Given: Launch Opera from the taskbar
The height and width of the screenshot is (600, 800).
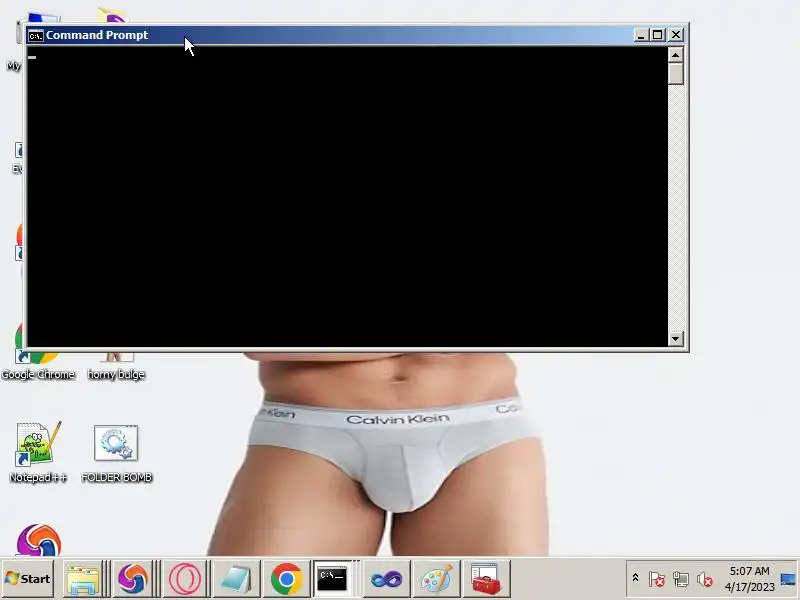Looking at the screenshot, I should (185, 579).
